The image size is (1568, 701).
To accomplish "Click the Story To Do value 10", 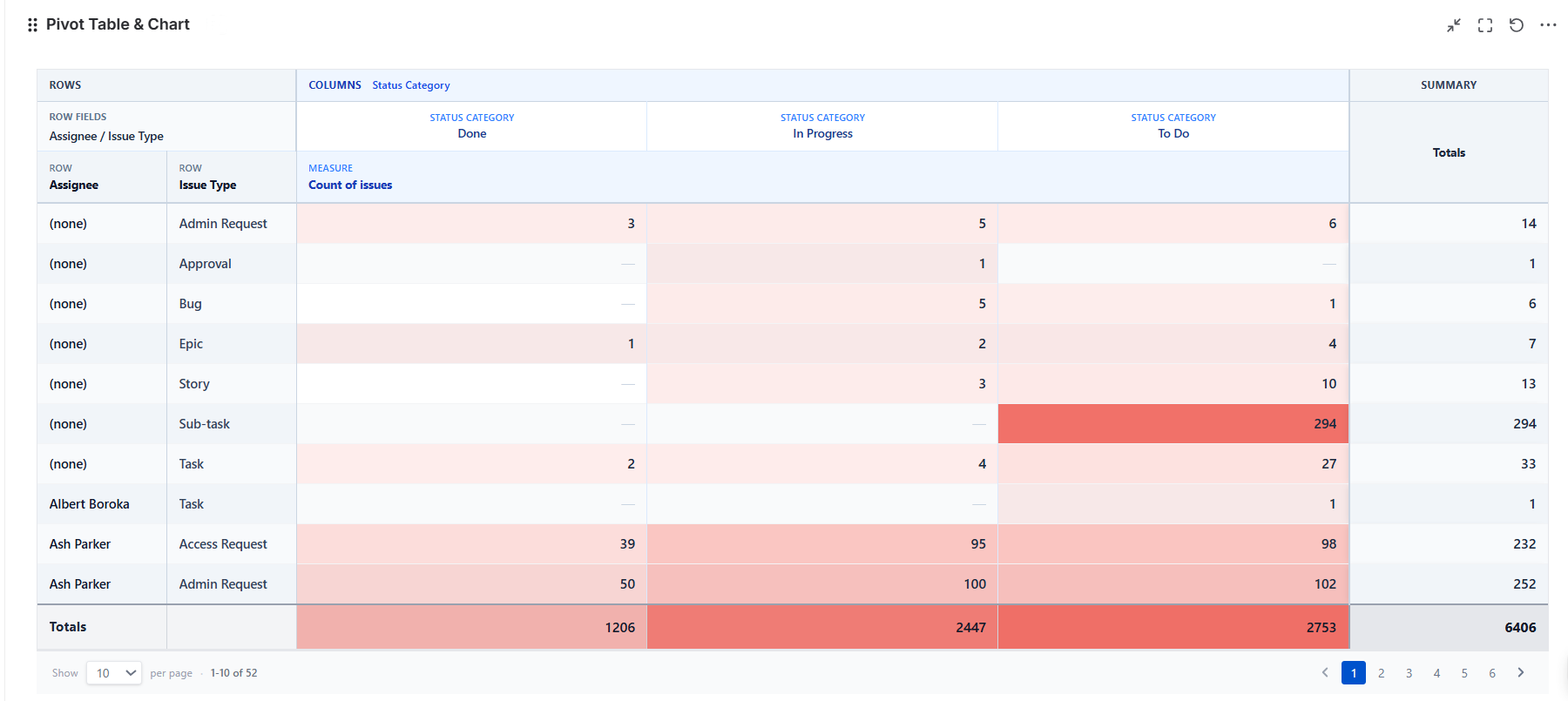I will 1173,384.
